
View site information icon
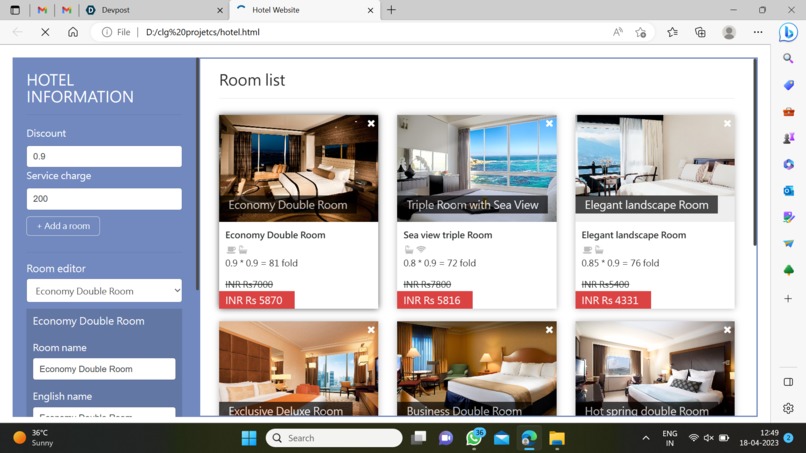107,32
